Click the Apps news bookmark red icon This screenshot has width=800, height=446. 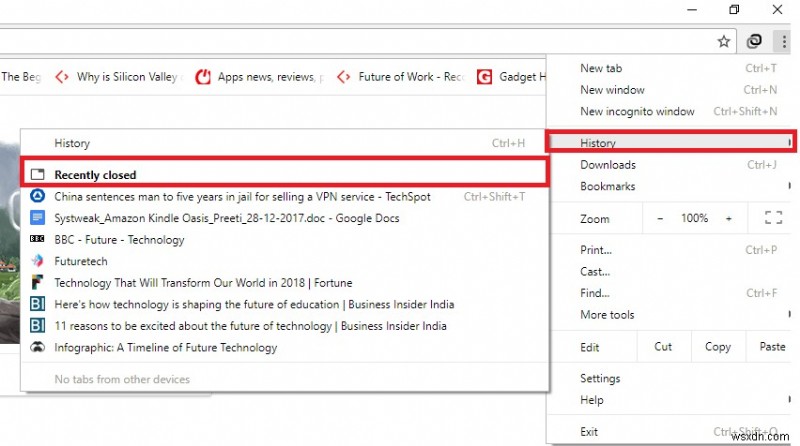(203, 77)
